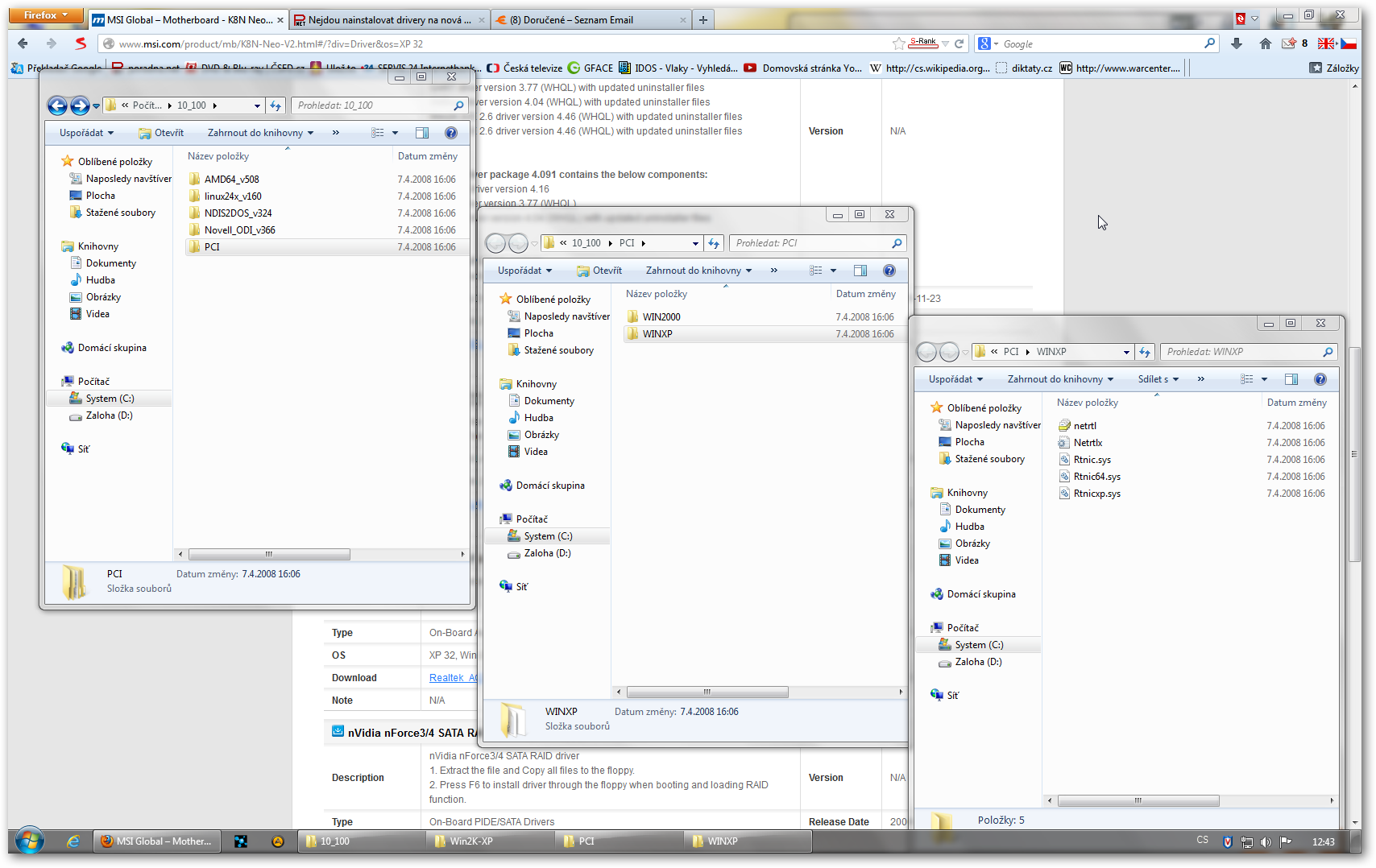Open view options dropdown in 10_100 window
This screenshot has height=868, width=1376.
pos(395,133)
